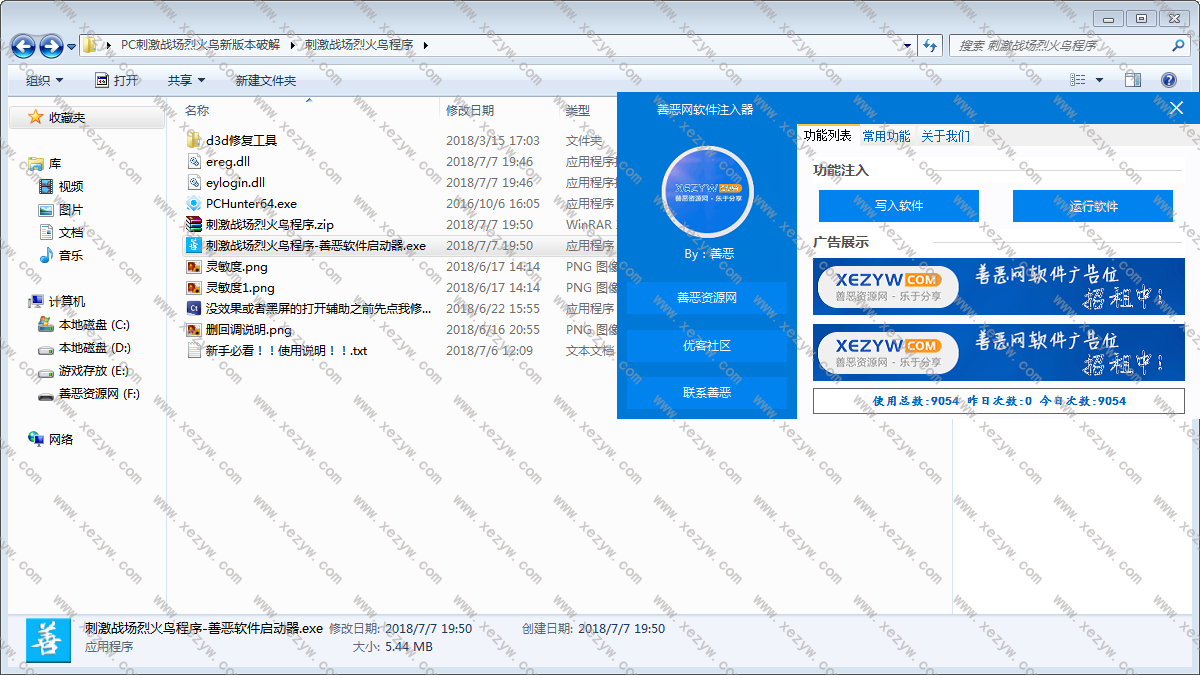
Task: Click the XEZYW round logo avatar
Action: click(x=707, y=191)
